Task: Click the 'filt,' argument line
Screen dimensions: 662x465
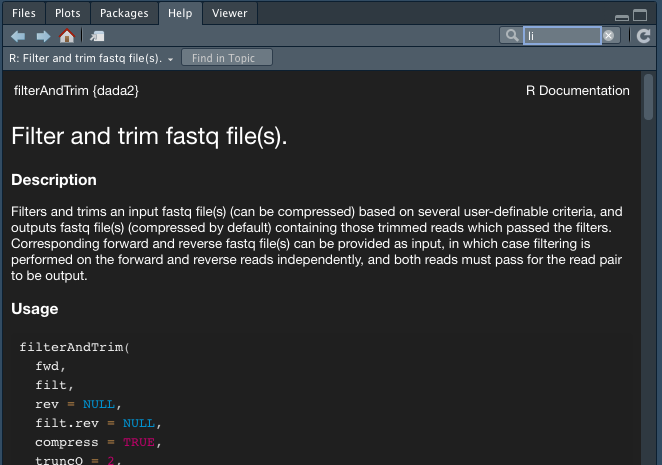Action: pyautogui.click(x=54, y=385)
